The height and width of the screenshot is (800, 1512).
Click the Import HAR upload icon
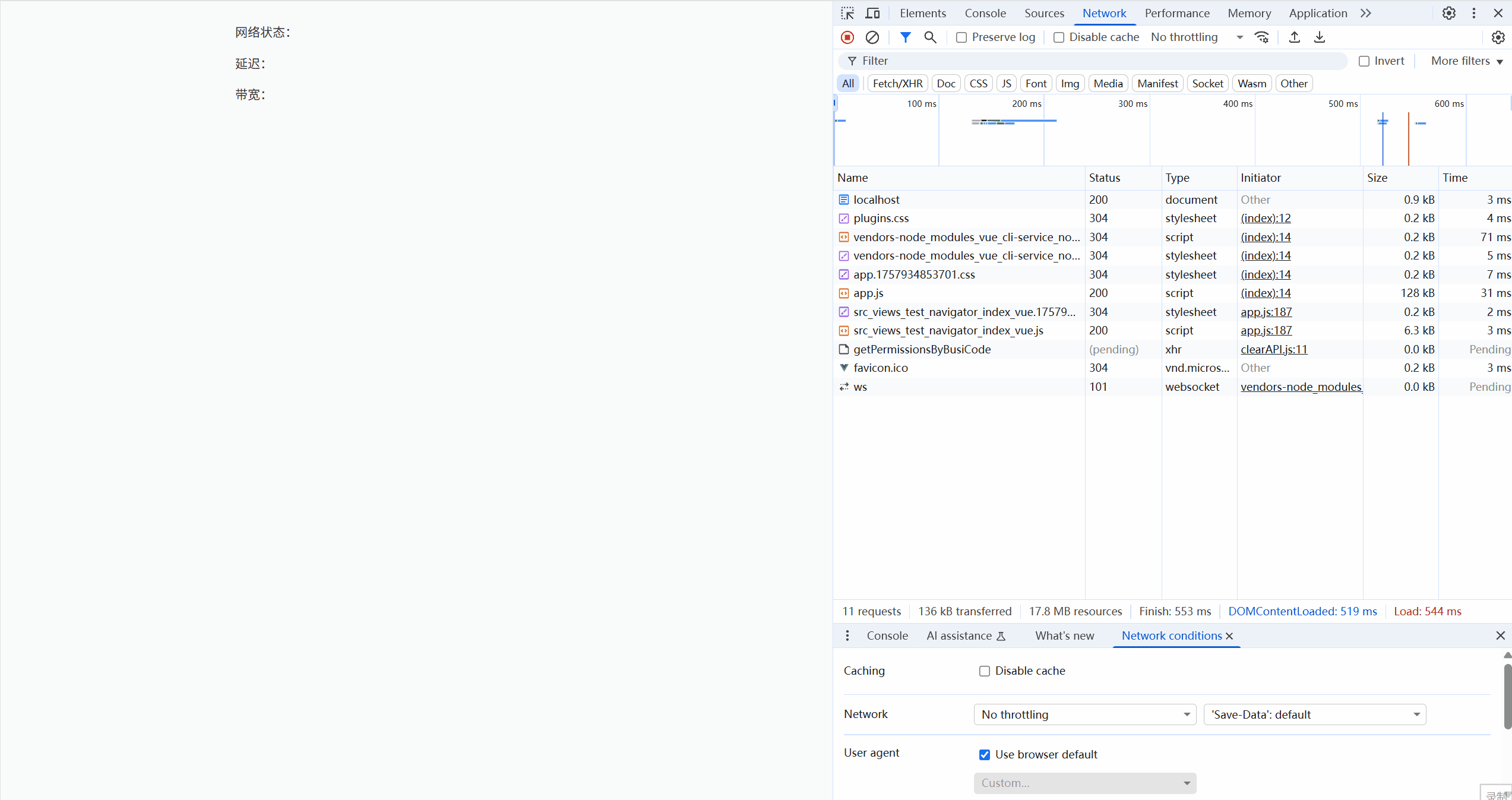coord(1295,37)
